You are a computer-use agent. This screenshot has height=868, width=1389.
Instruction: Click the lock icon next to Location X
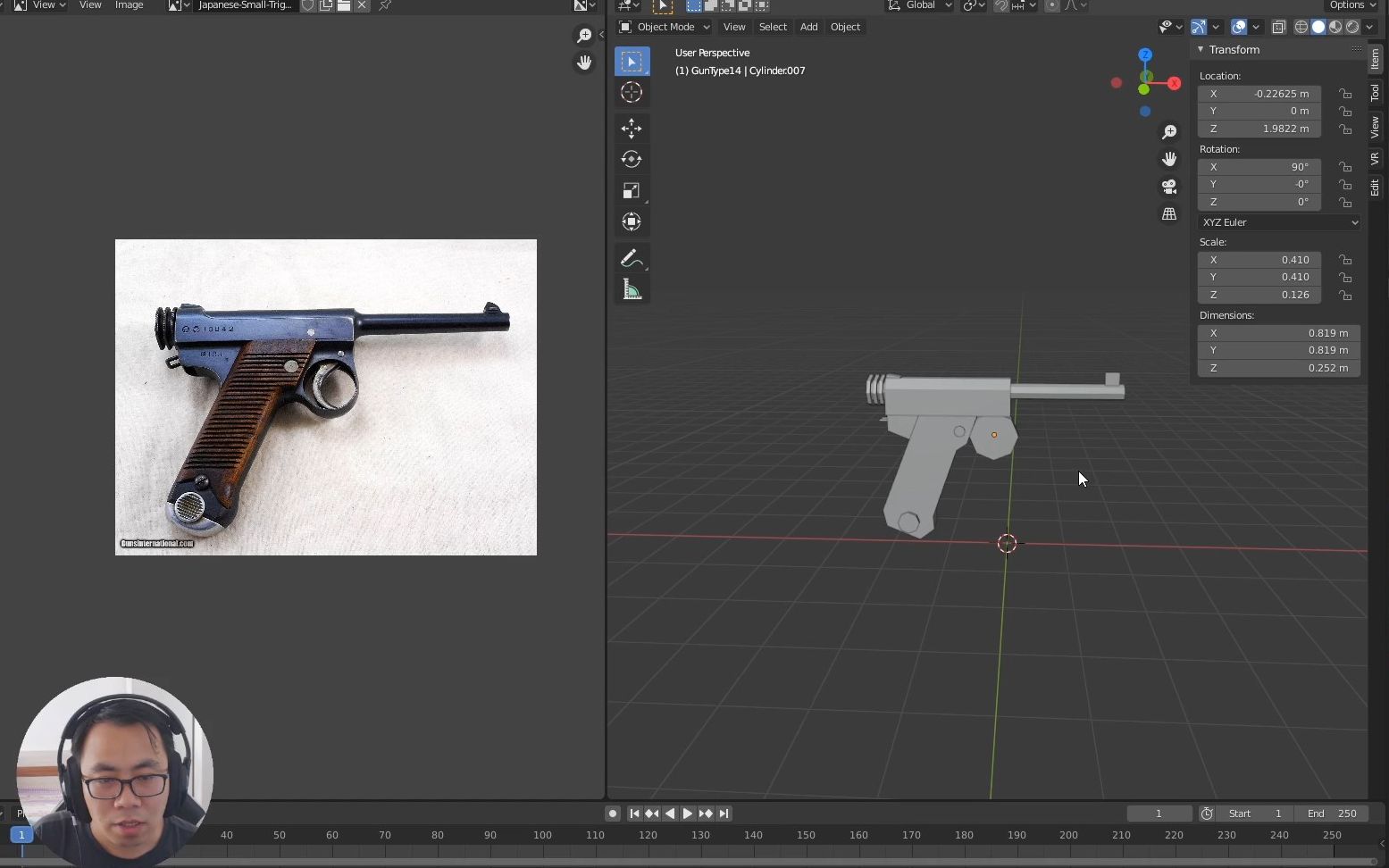tap(1345, 93)
